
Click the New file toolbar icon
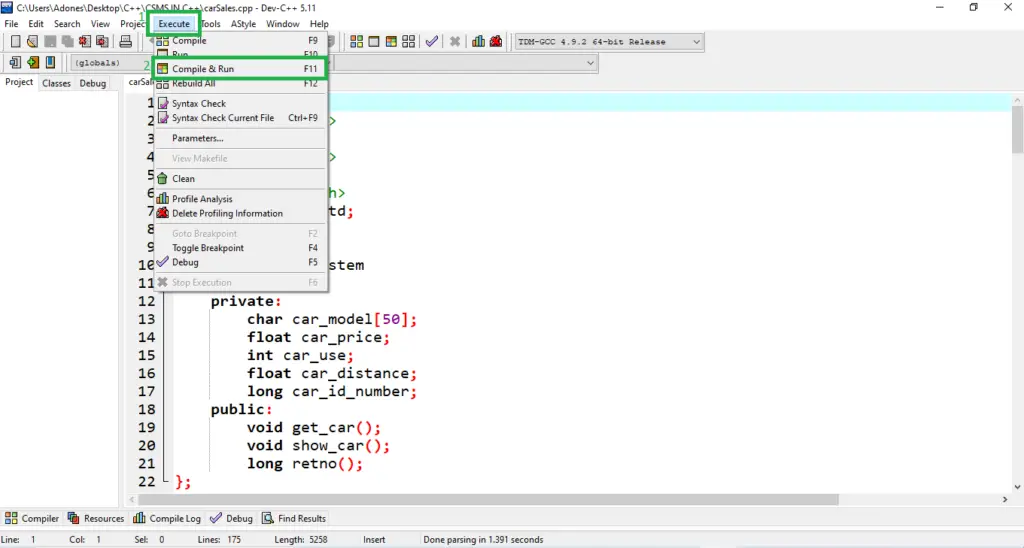point(15,41)
